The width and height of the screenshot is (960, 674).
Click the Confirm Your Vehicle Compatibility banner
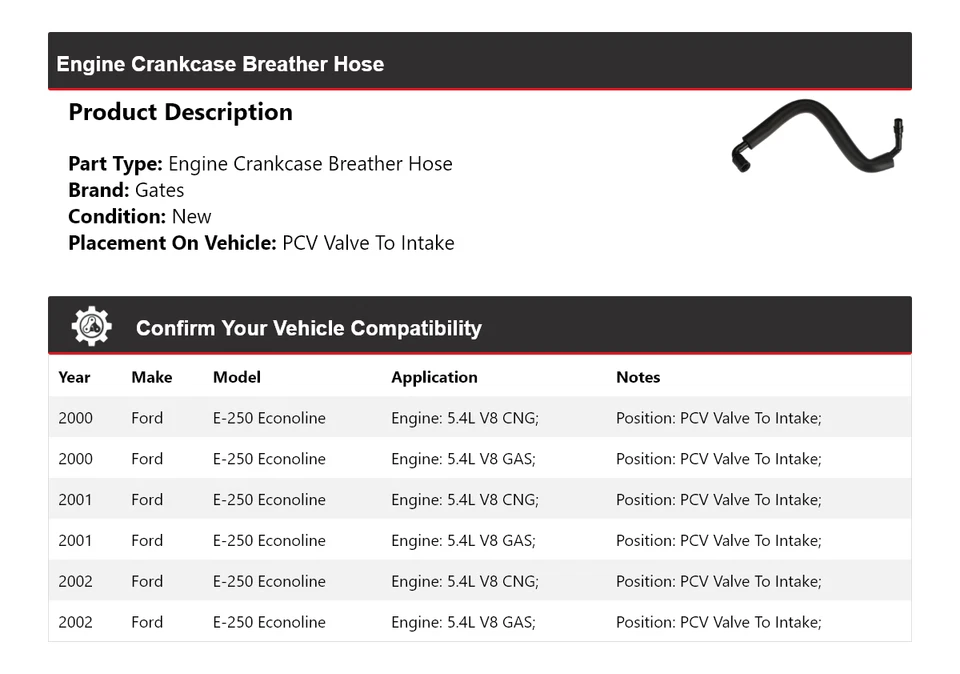(308, 328)
